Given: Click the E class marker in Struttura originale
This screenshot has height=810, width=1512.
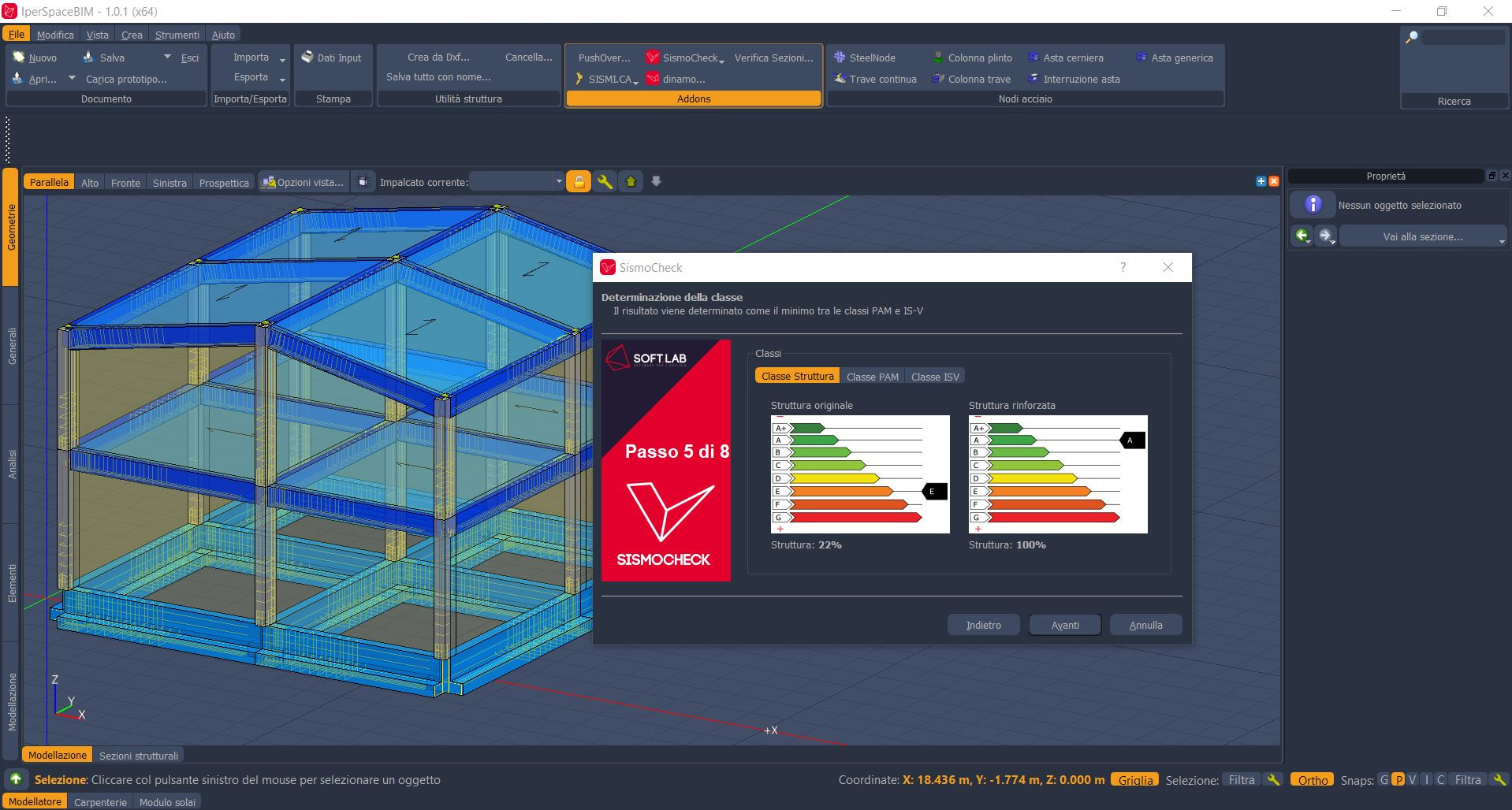Looking at the screenshot, I should 934,492.
